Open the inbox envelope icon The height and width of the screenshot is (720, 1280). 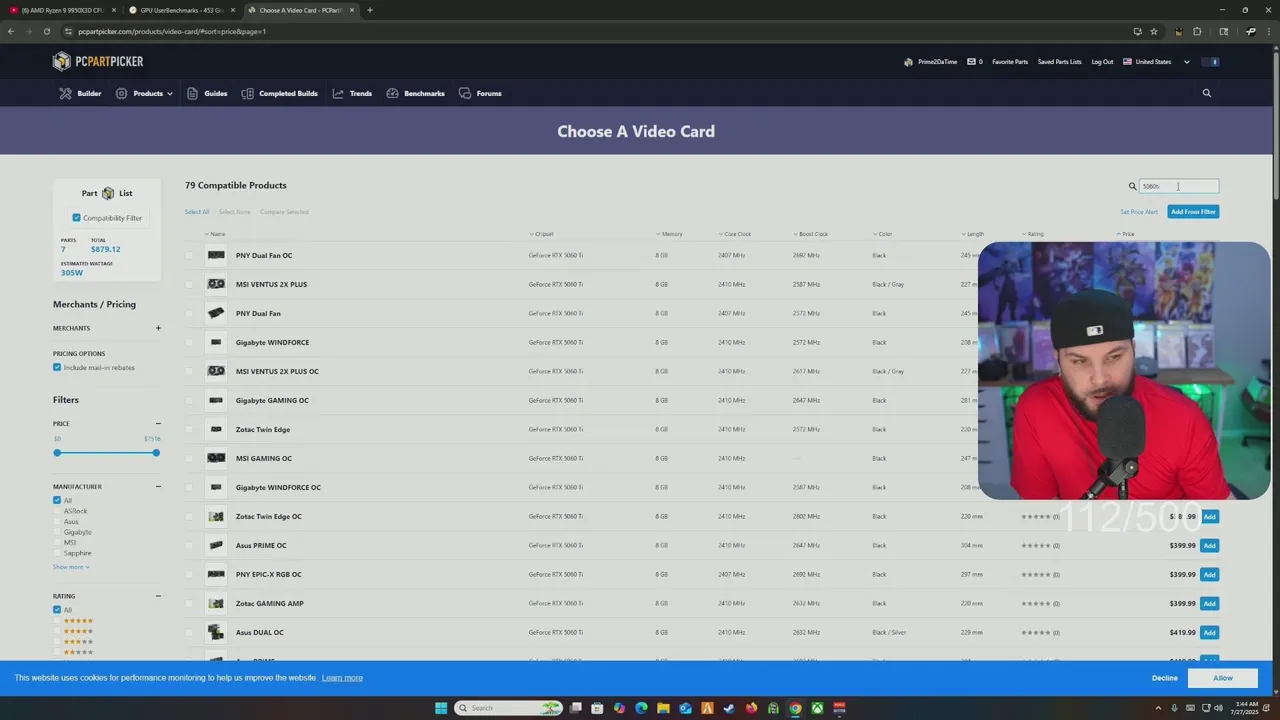tap(971, 62)
